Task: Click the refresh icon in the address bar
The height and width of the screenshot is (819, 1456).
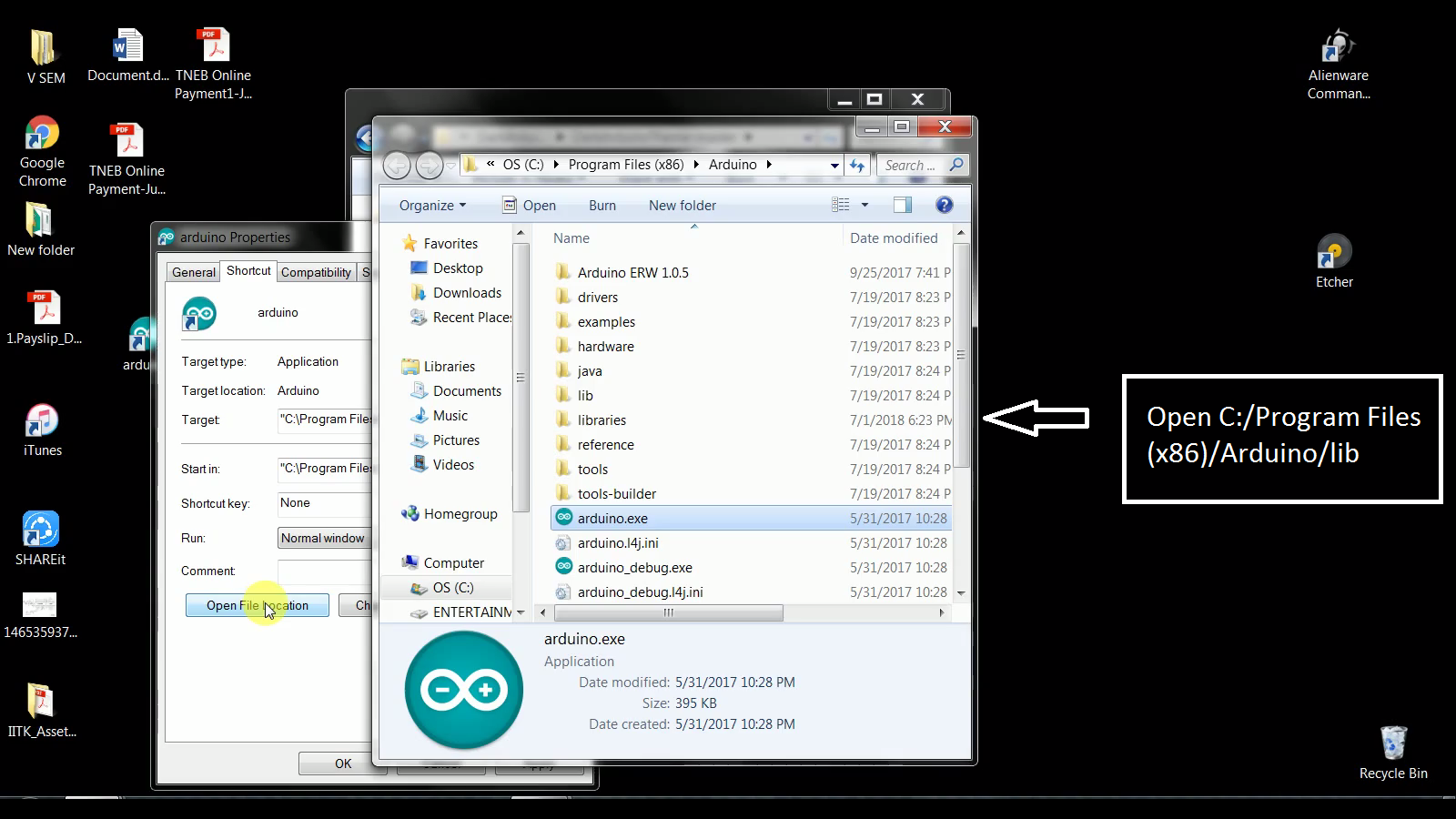Action: 856,165
